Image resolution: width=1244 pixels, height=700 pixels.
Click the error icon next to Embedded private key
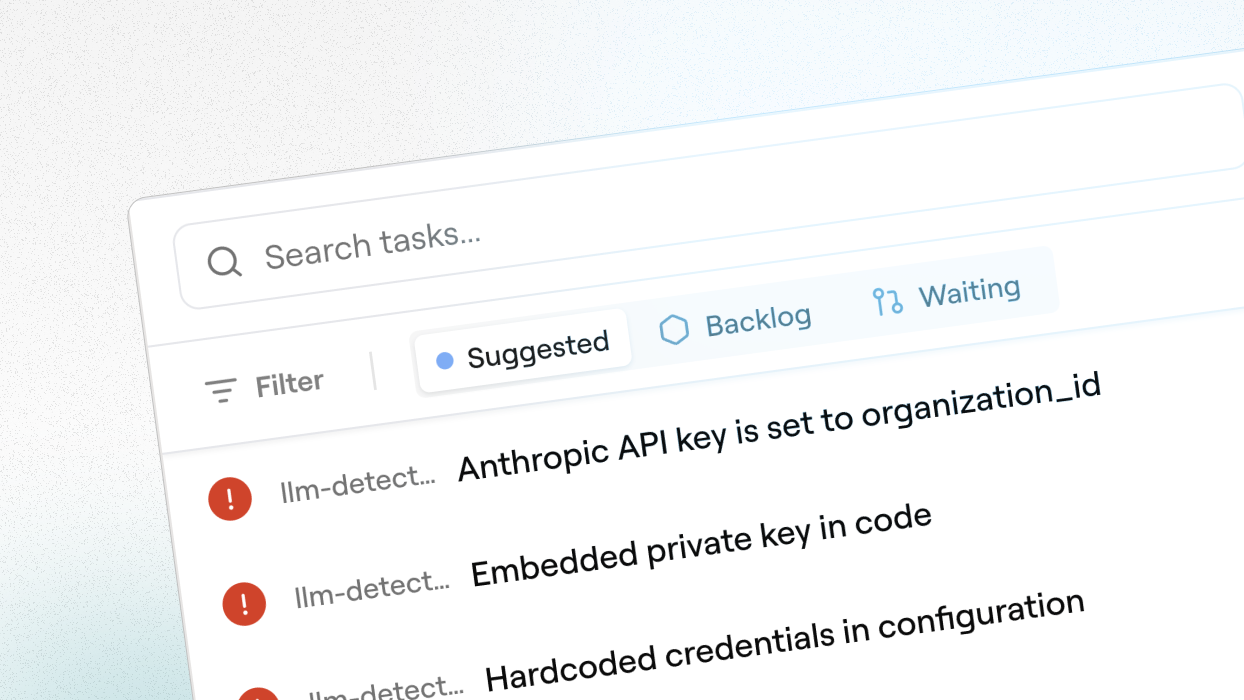[243, 604]
